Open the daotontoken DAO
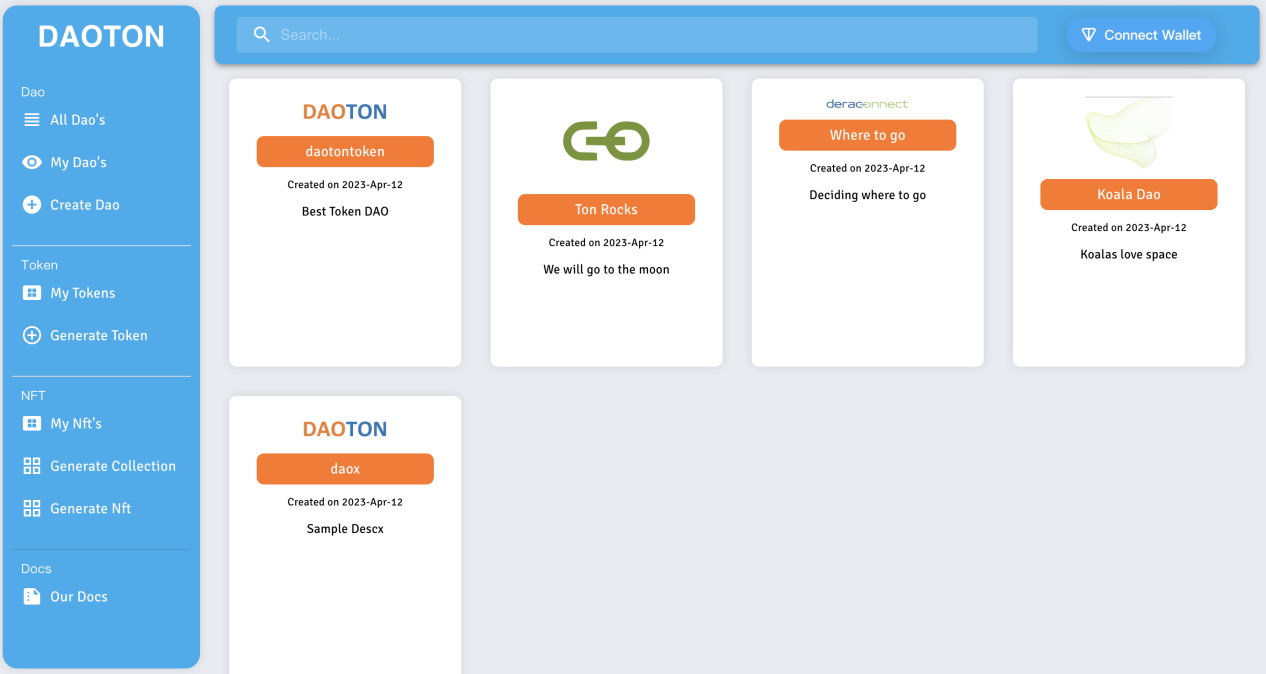The width and height of the screenshot is (1266, 674). [x=345, y=152]
